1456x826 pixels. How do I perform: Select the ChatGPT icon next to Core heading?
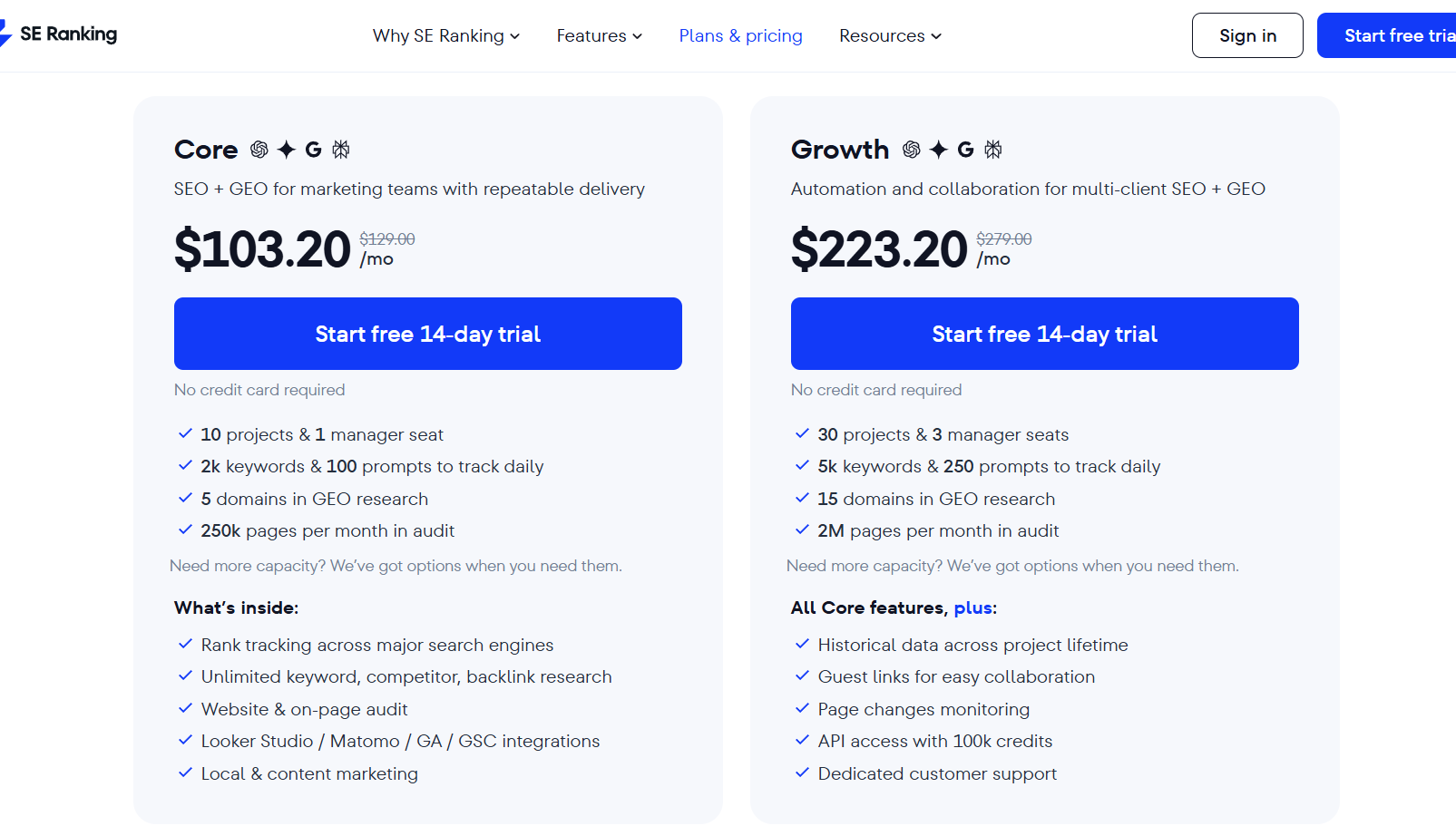259,150
